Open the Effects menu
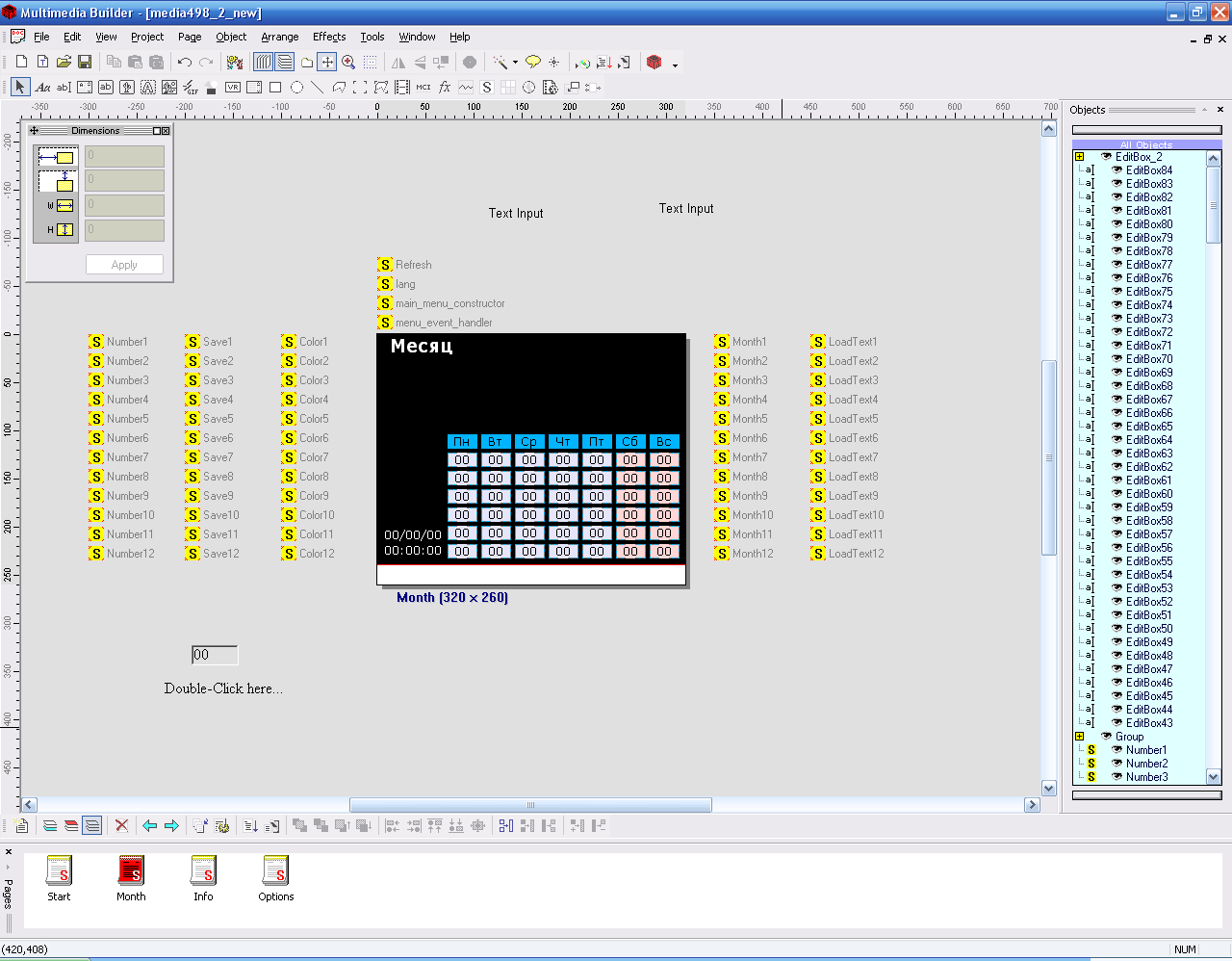Image resolution: width=1232 pixels, height=961 pixels. click(x=329, y=37)
